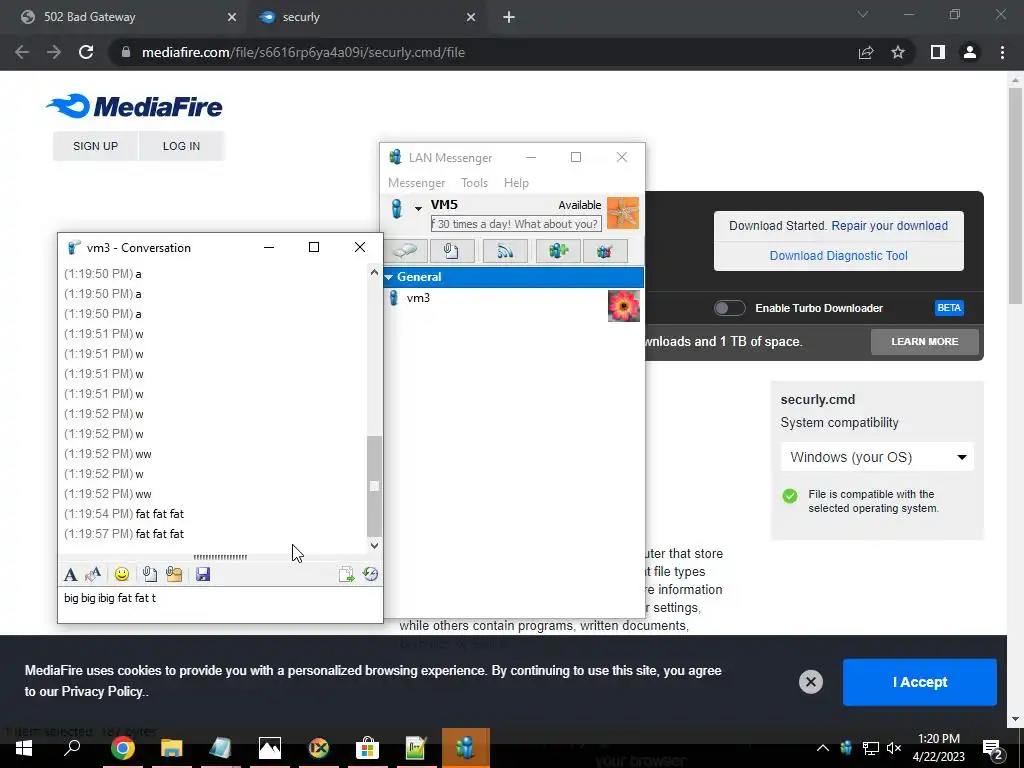Click the public chat icon in LAN Messenger
Screen dimensions: 1024x768
(x=605, y=251)
